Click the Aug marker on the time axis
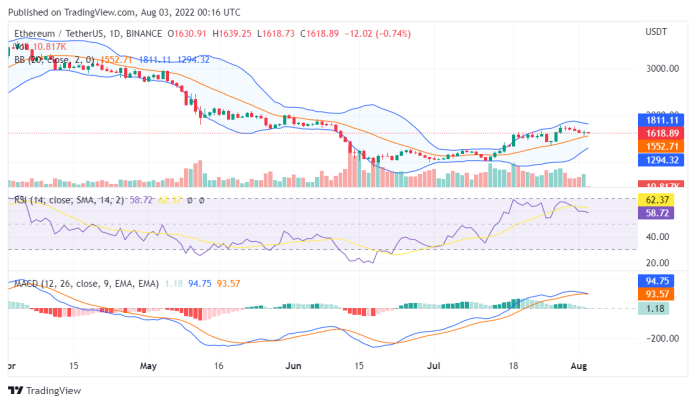Viewport: 696px width, 404px height. 581,367
